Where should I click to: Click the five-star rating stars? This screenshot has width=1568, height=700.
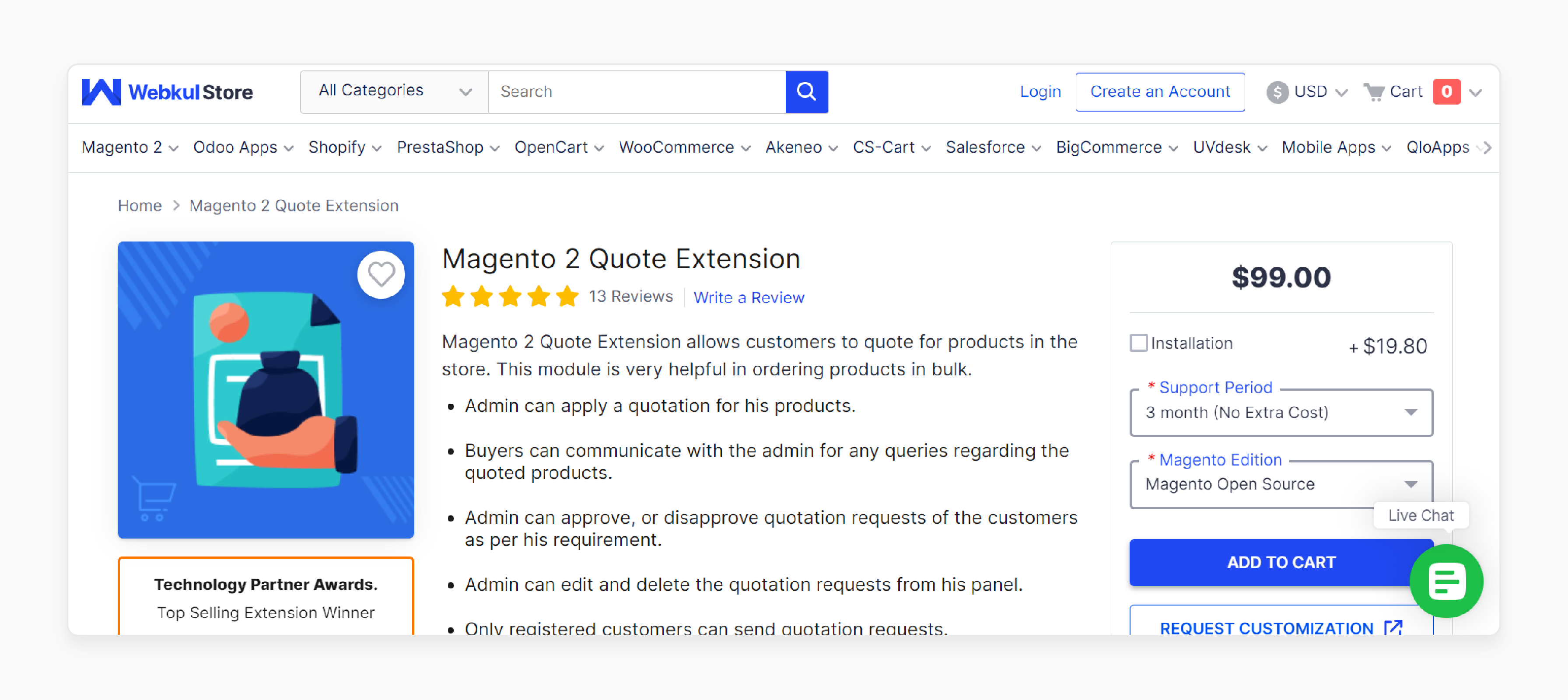pyautogui.click(x=510, y=297)
